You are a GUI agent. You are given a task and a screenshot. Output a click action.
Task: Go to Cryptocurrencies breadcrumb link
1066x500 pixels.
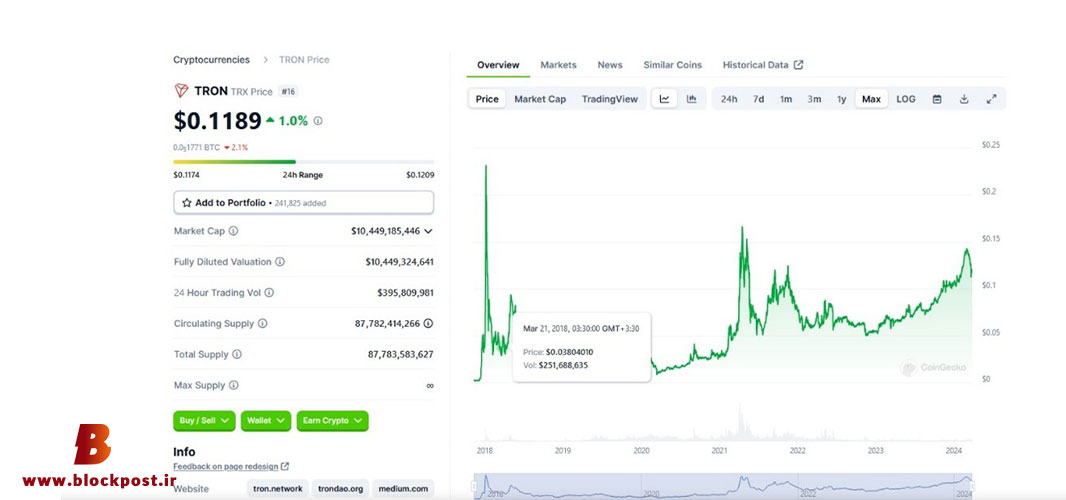[x=211, y=60]
